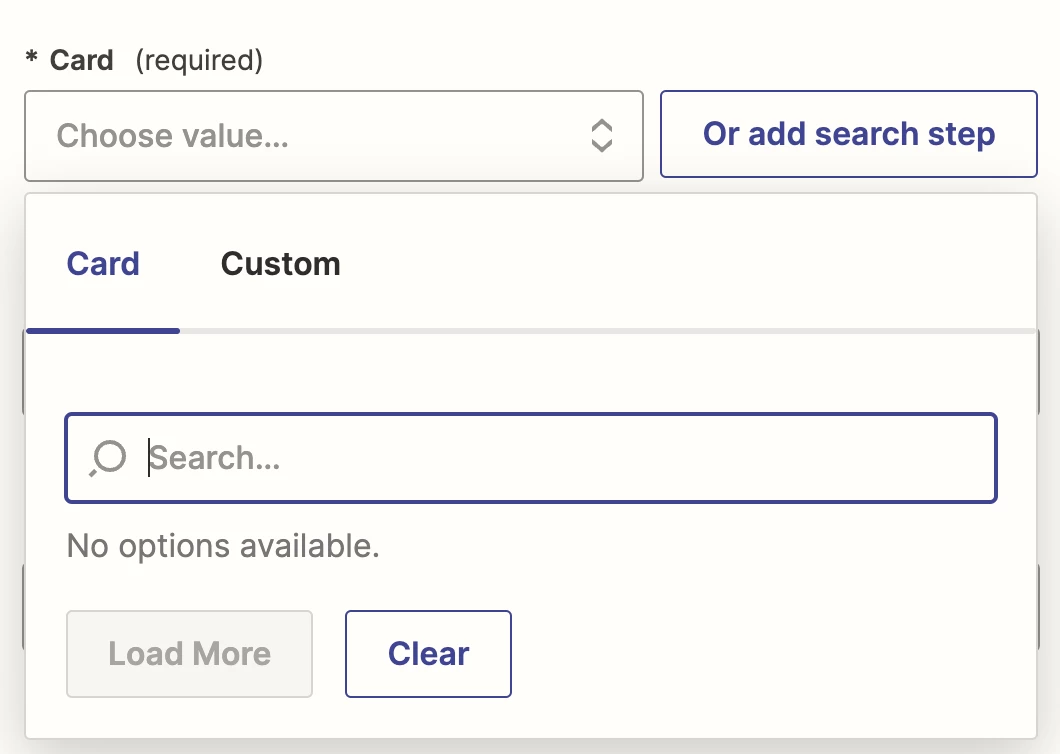
Task: Click the magnifier icon in search box
Action: tap(107, 458)
